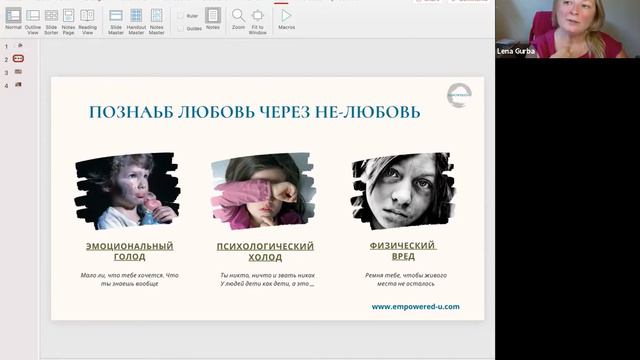The height and width of the screenshot is (360, 640).
Task: Toggle the Ruler checkbox
Action: (180, 16)
